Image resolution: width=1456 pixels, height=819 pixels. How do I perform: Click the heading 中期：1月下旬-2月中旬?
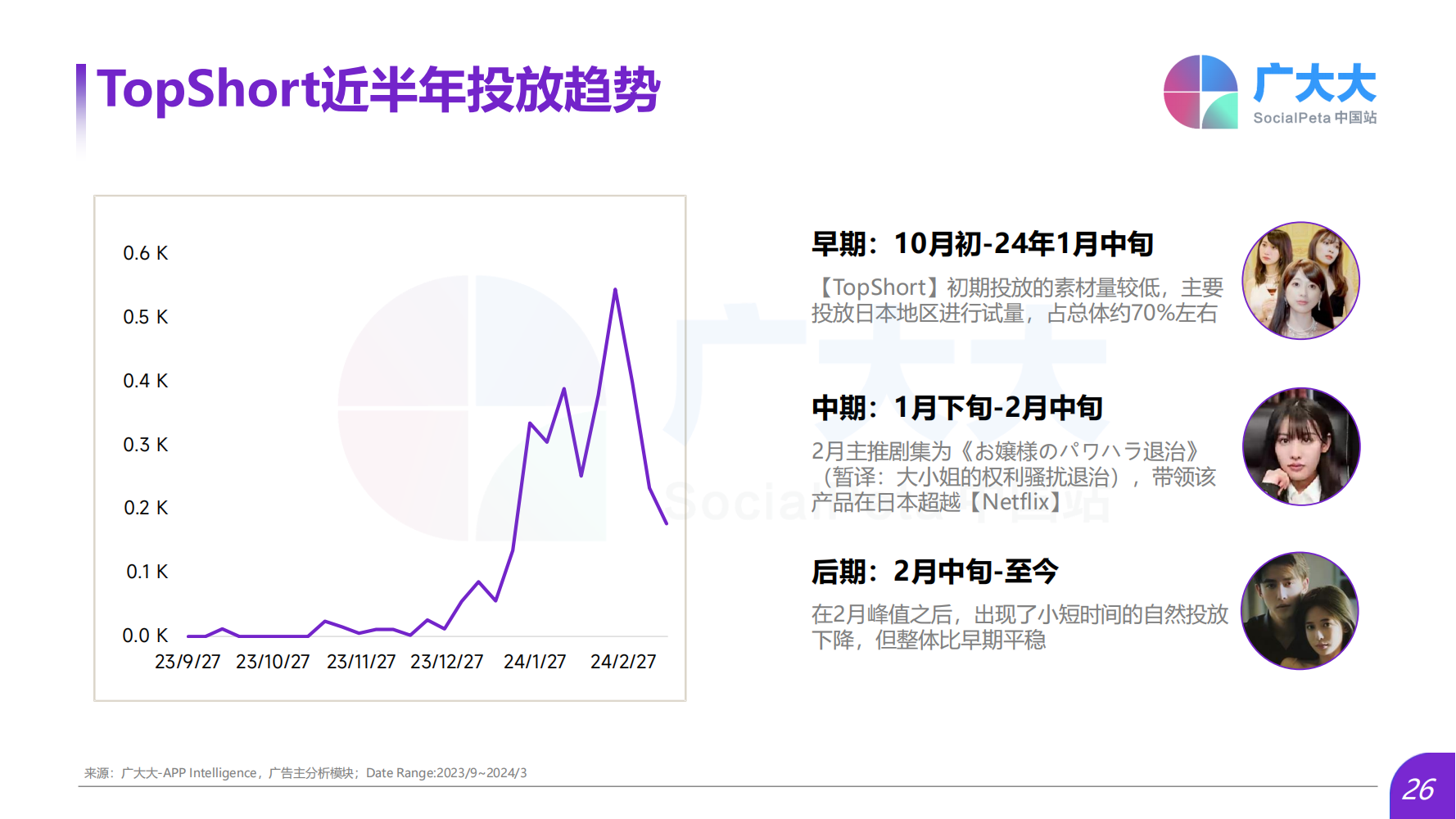coord(956,407)
